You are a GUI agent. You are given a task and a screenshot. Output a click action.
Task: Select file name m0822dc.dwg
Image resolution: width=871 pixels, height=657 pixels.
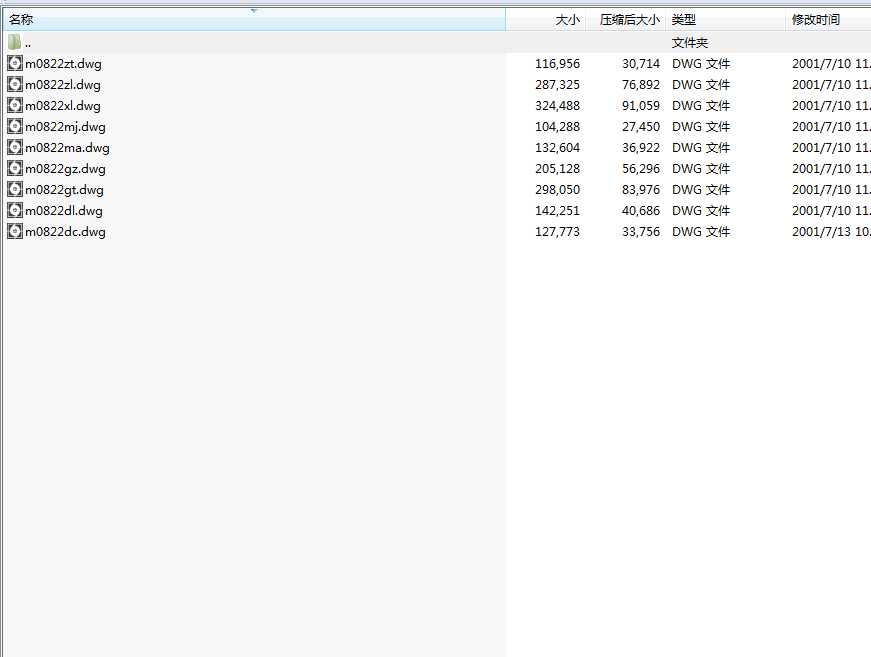(65, 232)
